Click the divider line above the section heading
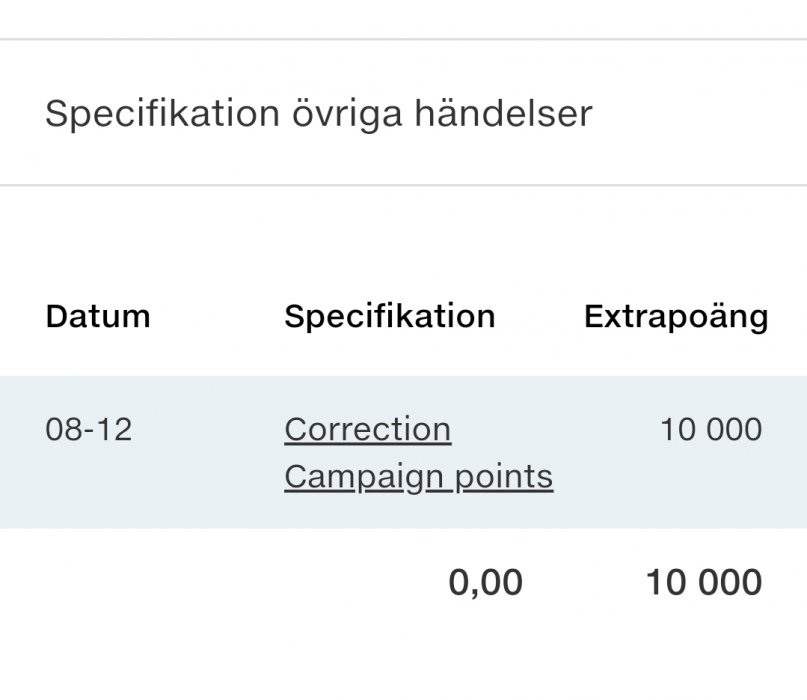807x700 pixels. 403,40
